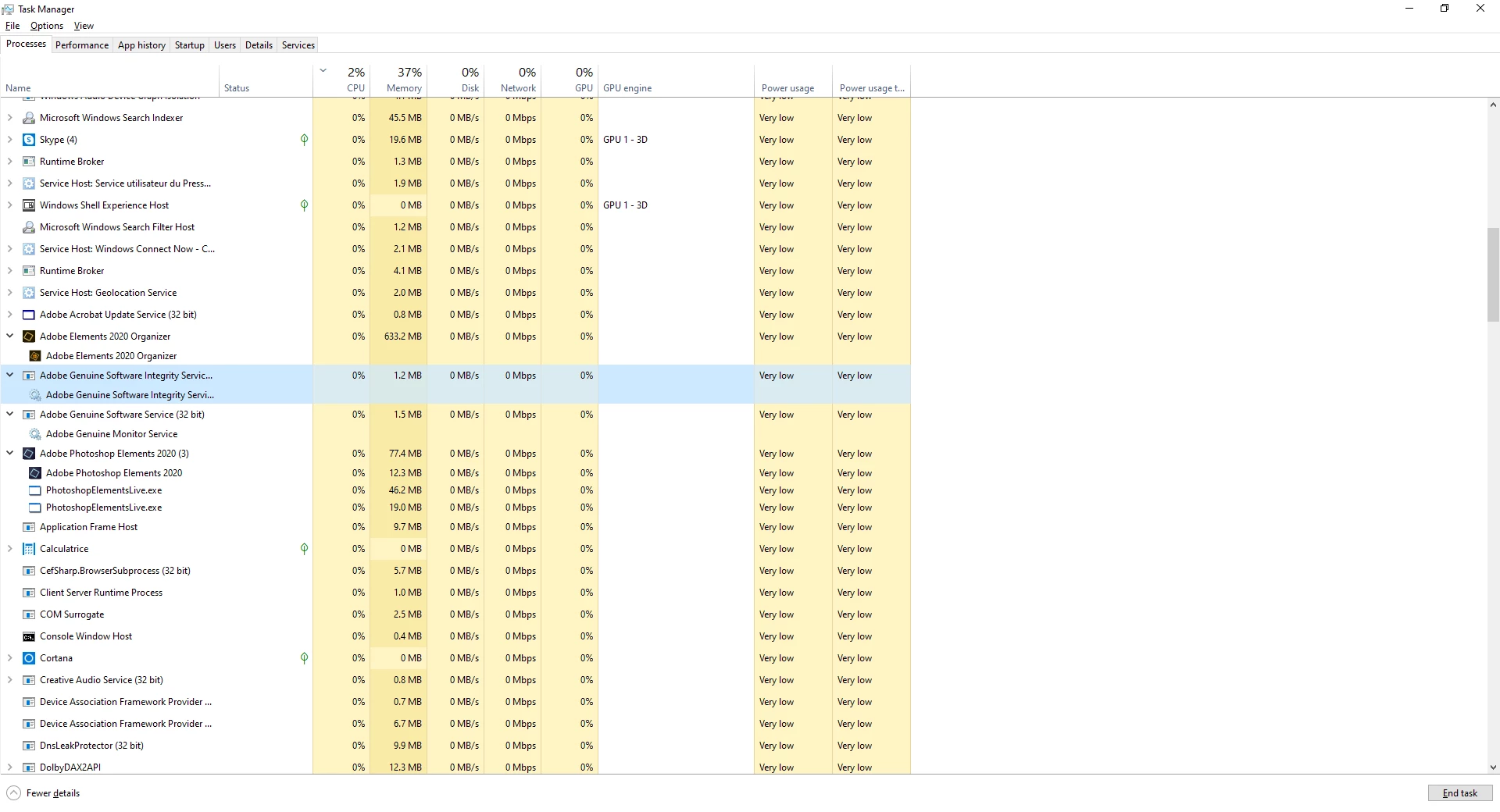Screen dimensions: 1500x812
Task: Click the Windows Shell Experience Host icon
Action: coord(29,205)
